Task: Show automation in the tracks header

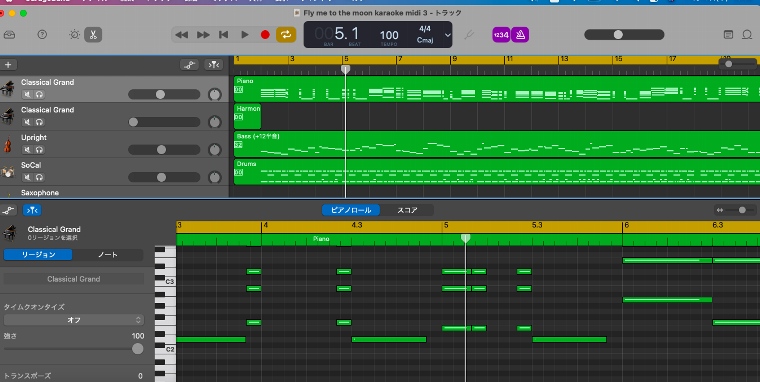Action: 189,64
